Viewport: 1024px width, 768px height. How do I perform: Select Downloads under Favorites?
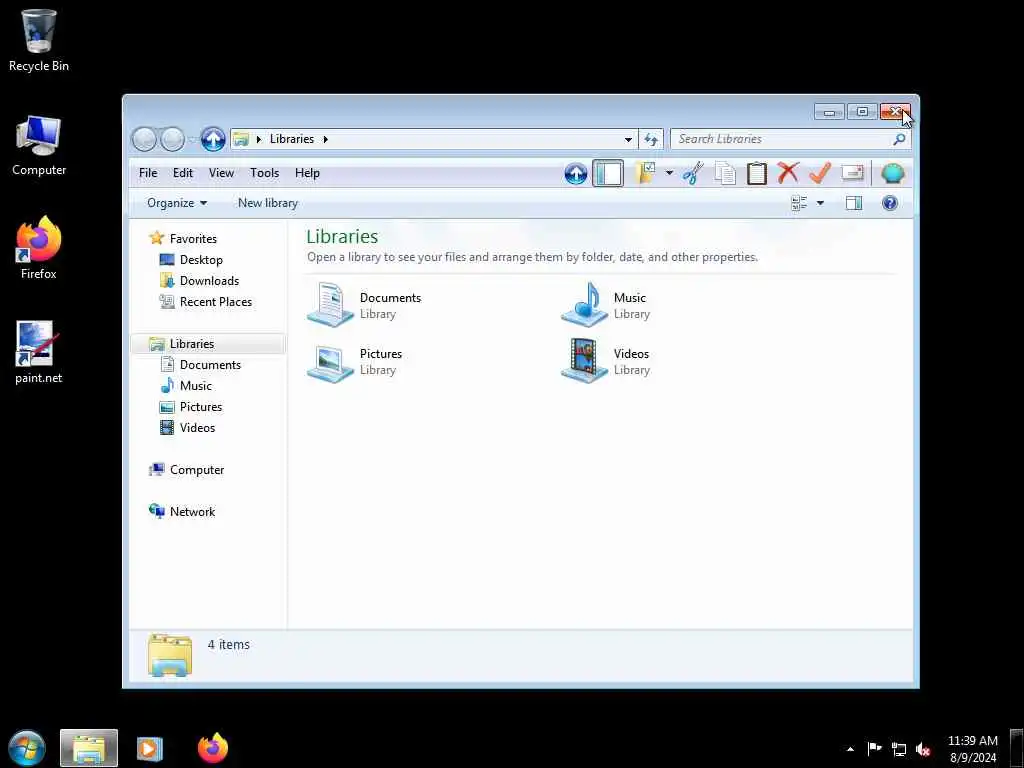(x=210, y=281)
